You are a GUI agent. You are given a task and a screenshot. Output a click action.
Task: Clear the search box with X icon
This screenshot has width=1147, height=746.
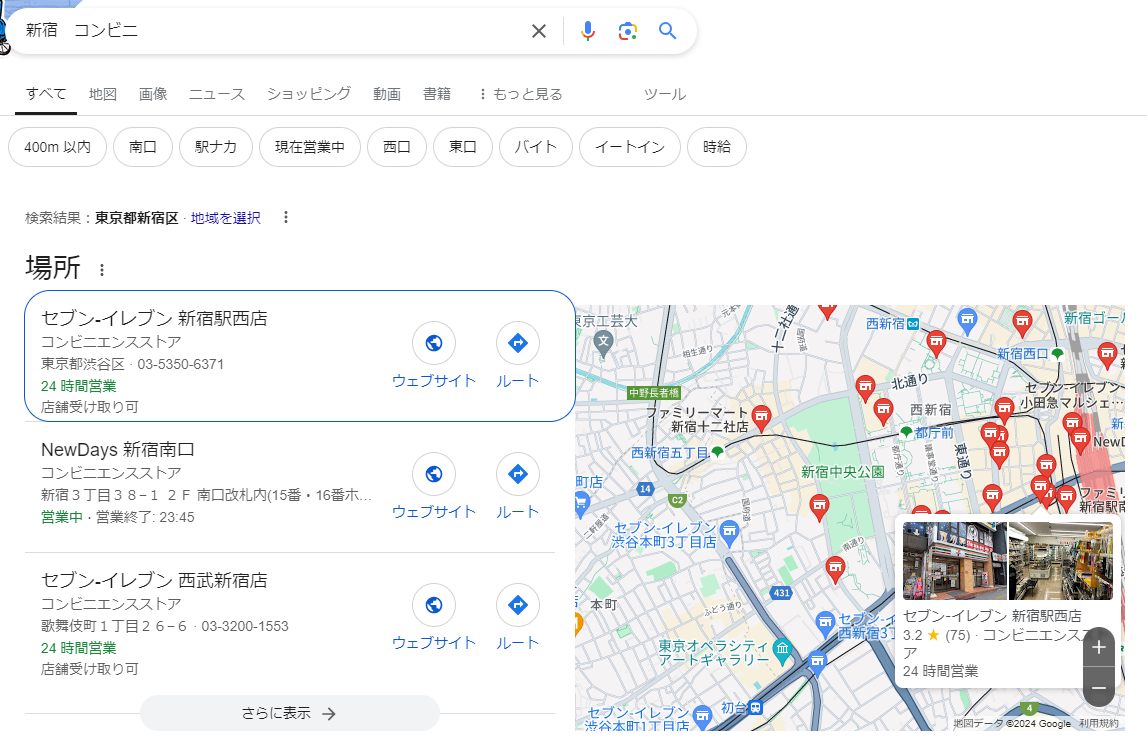[538, 31]
